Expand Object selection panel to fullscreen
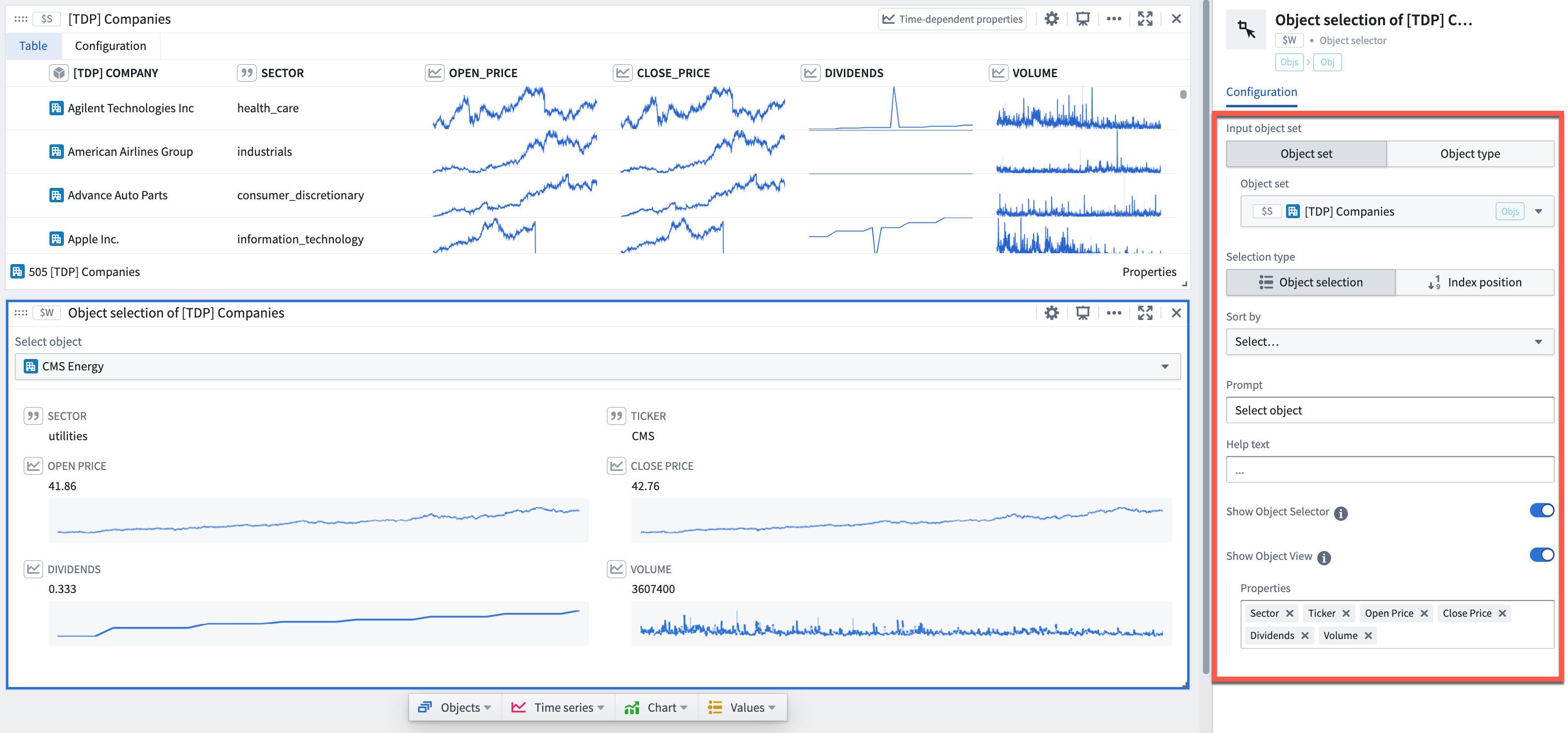Image resolution: width=1568 pixels, height=733 pixels. point(1145,313)
